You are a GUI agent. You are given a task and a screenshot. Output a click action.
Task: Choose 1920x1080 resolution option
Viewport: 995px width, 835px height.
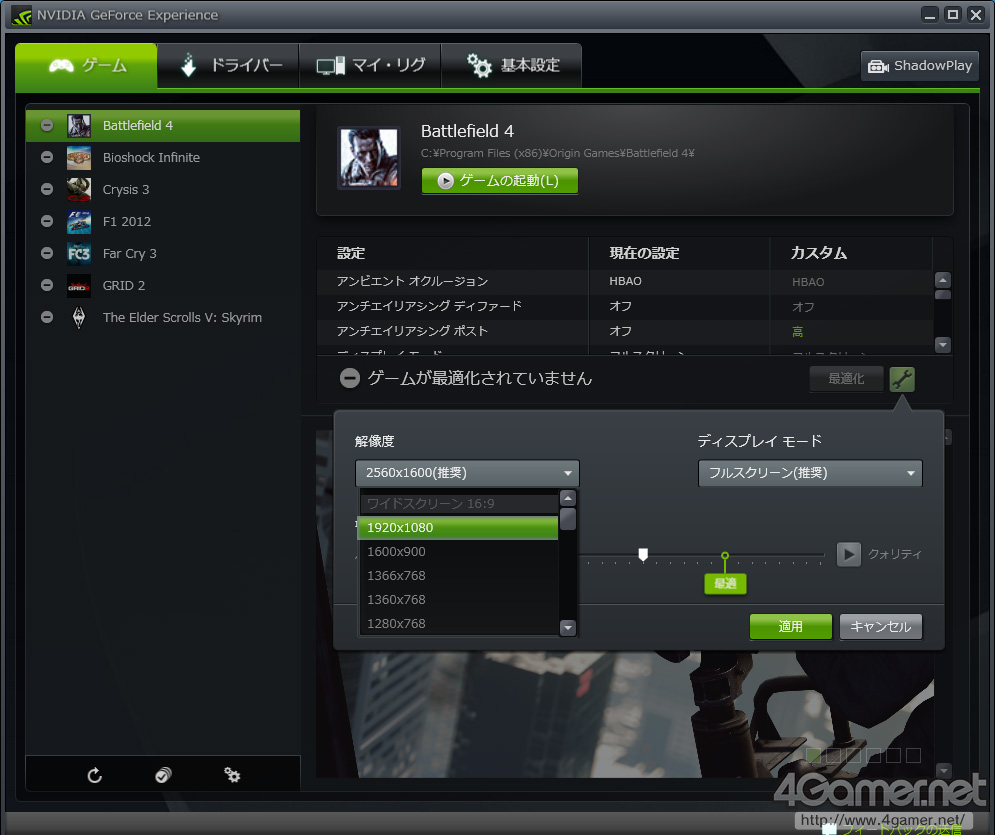(458, 528)
